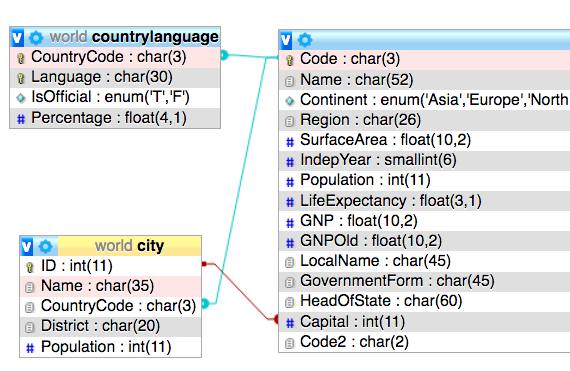570x371 pixels.
Task: Click the hash icon beside GNPOld
Action: coord(290,242)
